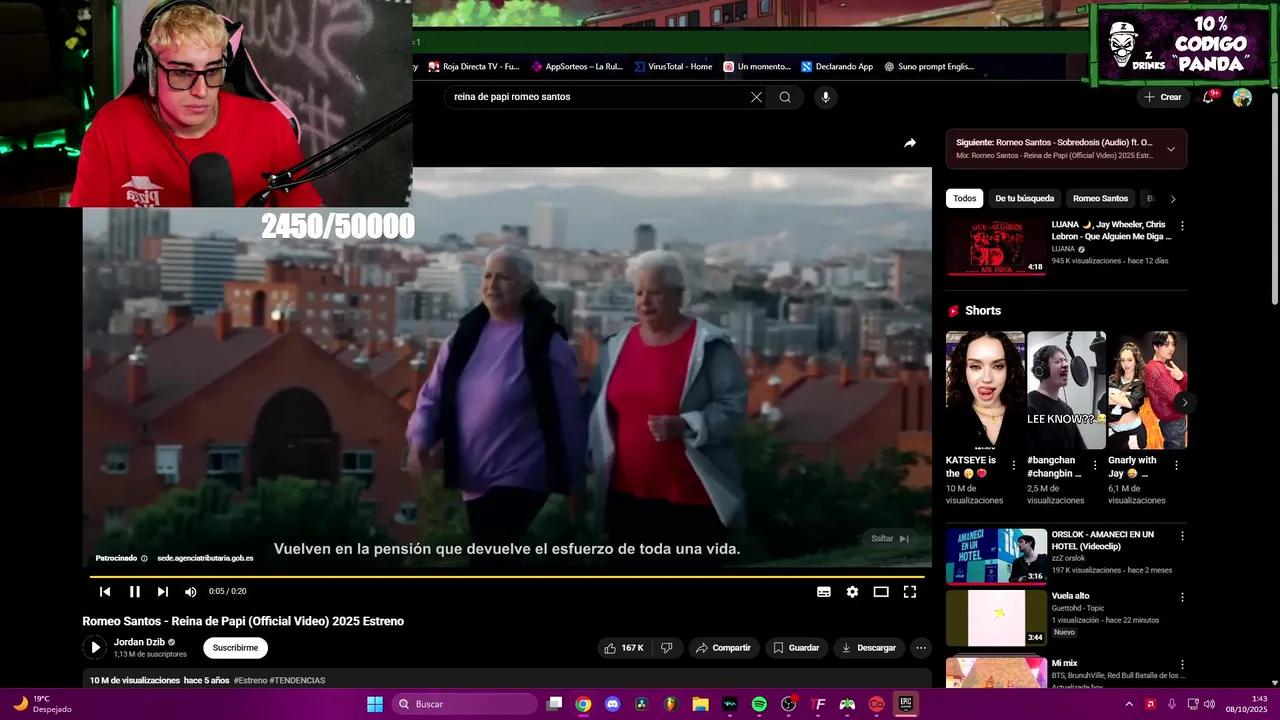Click the YouTube search input field
The width and height of the screenshot is (1280, 720).
[598, 97]
